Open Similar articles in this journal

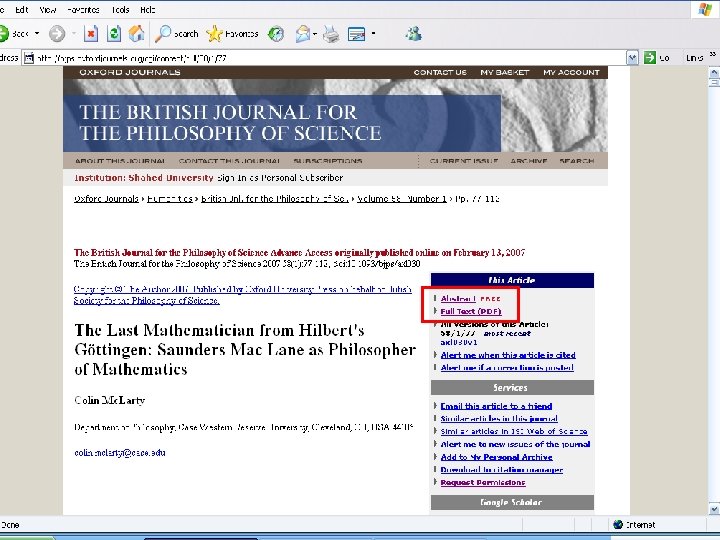tap(499, 418)
